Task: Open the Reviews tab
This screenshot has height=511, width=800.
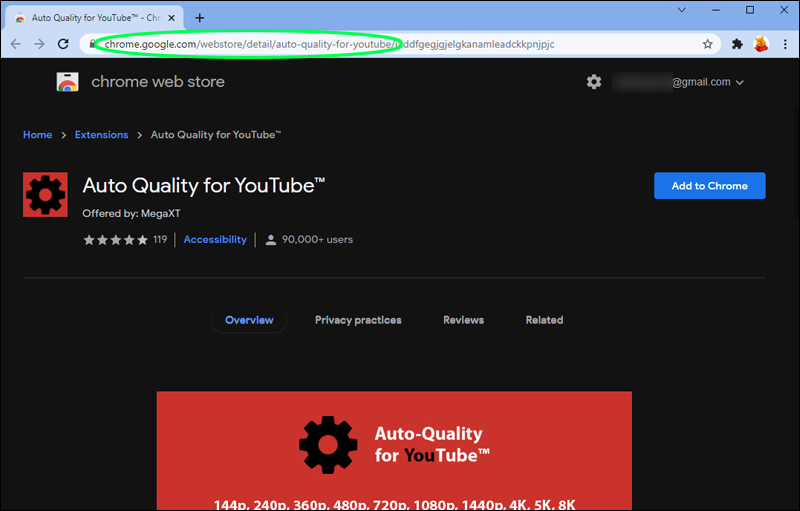Action: 463,320
